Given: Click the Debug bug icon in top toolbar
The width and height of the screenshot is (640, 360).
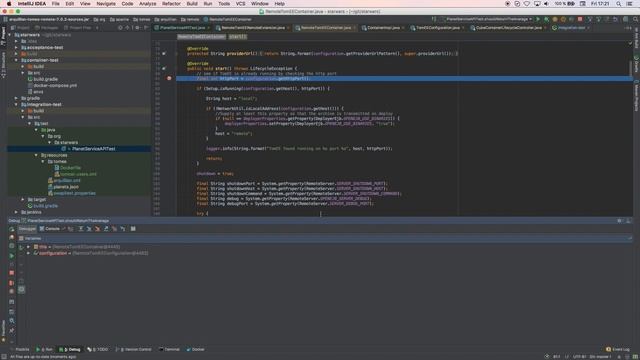Looking at the screenshot, I should (x=546, y=19).
